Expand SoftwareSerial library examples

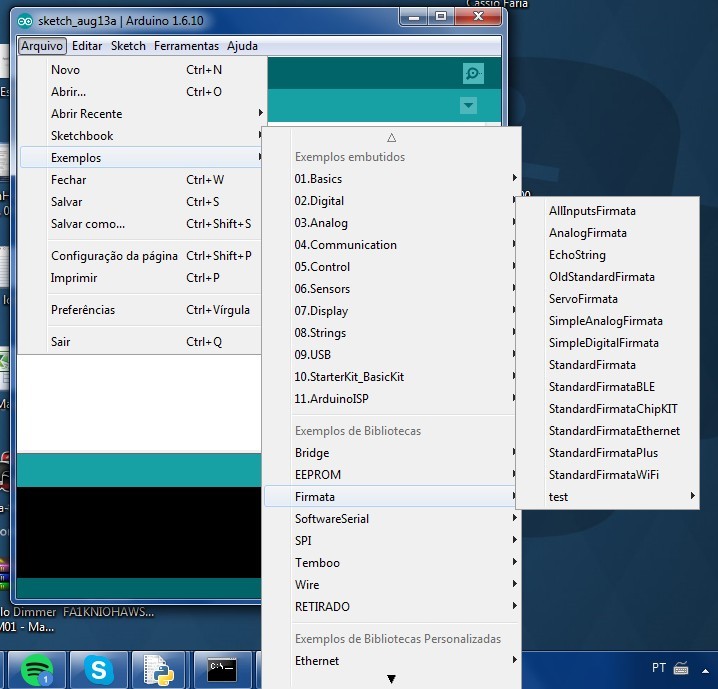pos(392,518)
